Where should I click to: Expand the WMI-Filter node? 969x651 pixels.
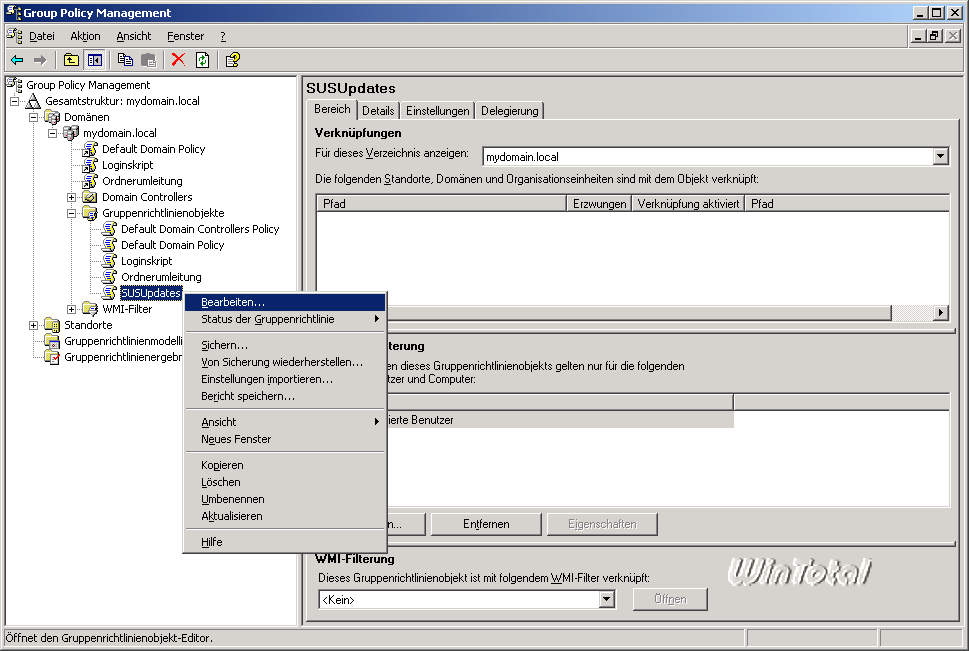(x=72, y=309)
